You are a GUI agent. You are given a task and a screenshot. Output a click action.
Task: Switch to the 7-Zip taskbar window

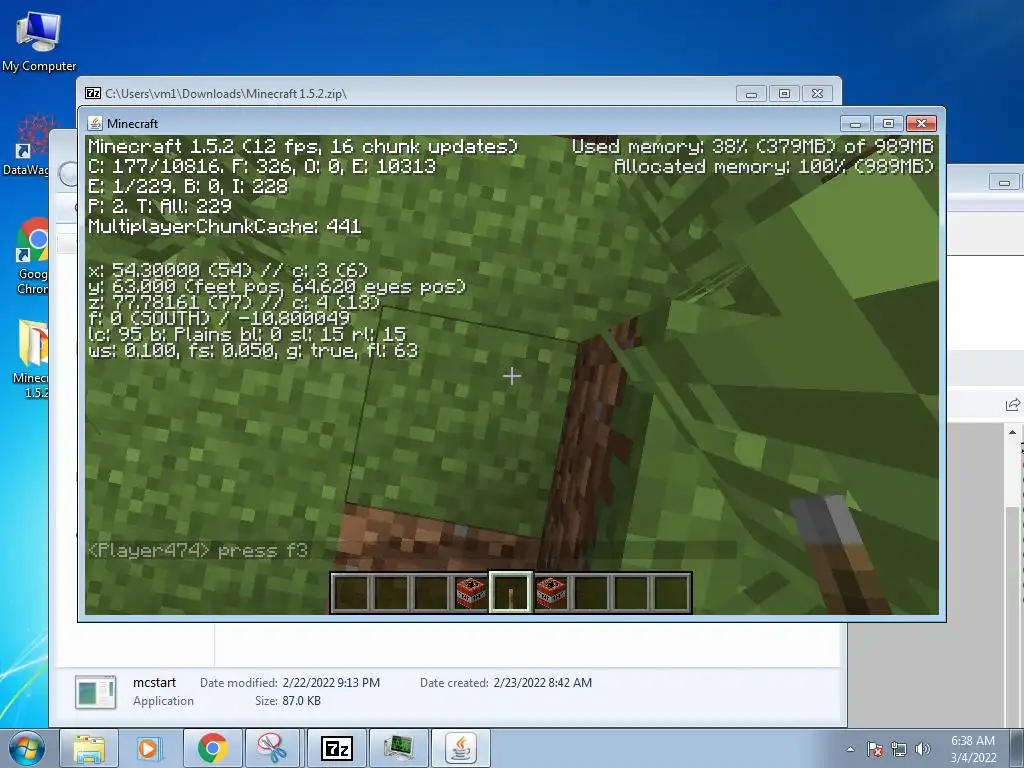pyautogui.click(x=336, y=748)
